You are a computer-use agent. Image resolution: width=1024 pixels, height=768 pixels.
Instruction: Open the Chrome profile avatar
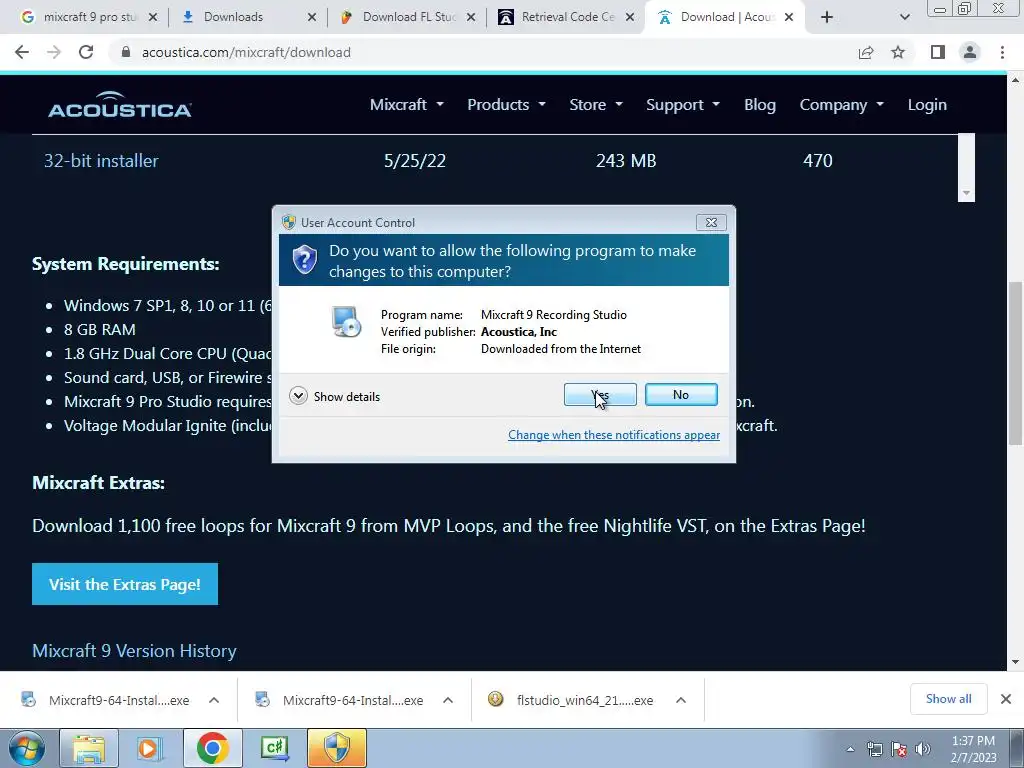coord(970,52)
